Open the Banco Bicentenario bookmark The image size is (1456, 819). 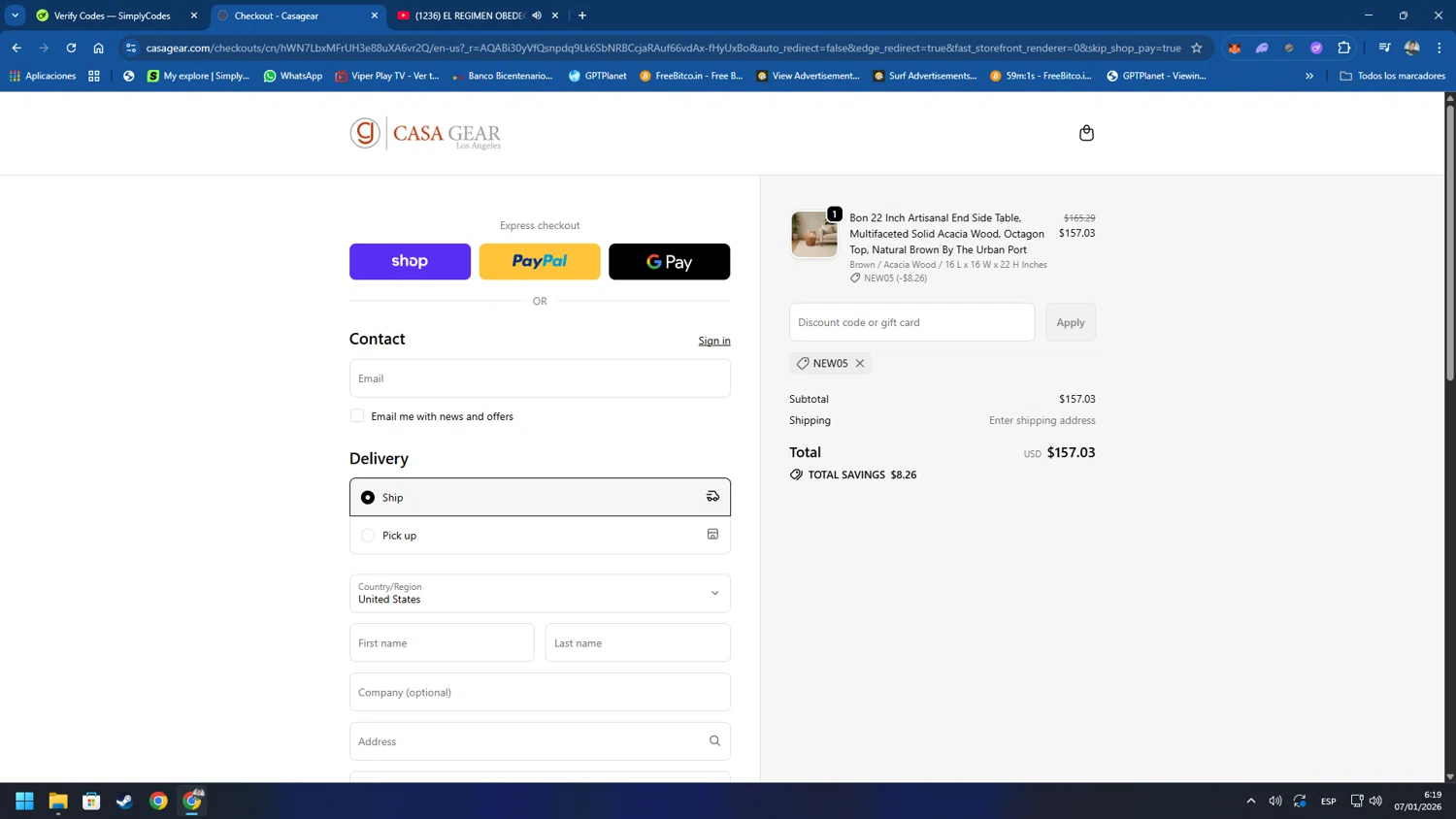502,76
